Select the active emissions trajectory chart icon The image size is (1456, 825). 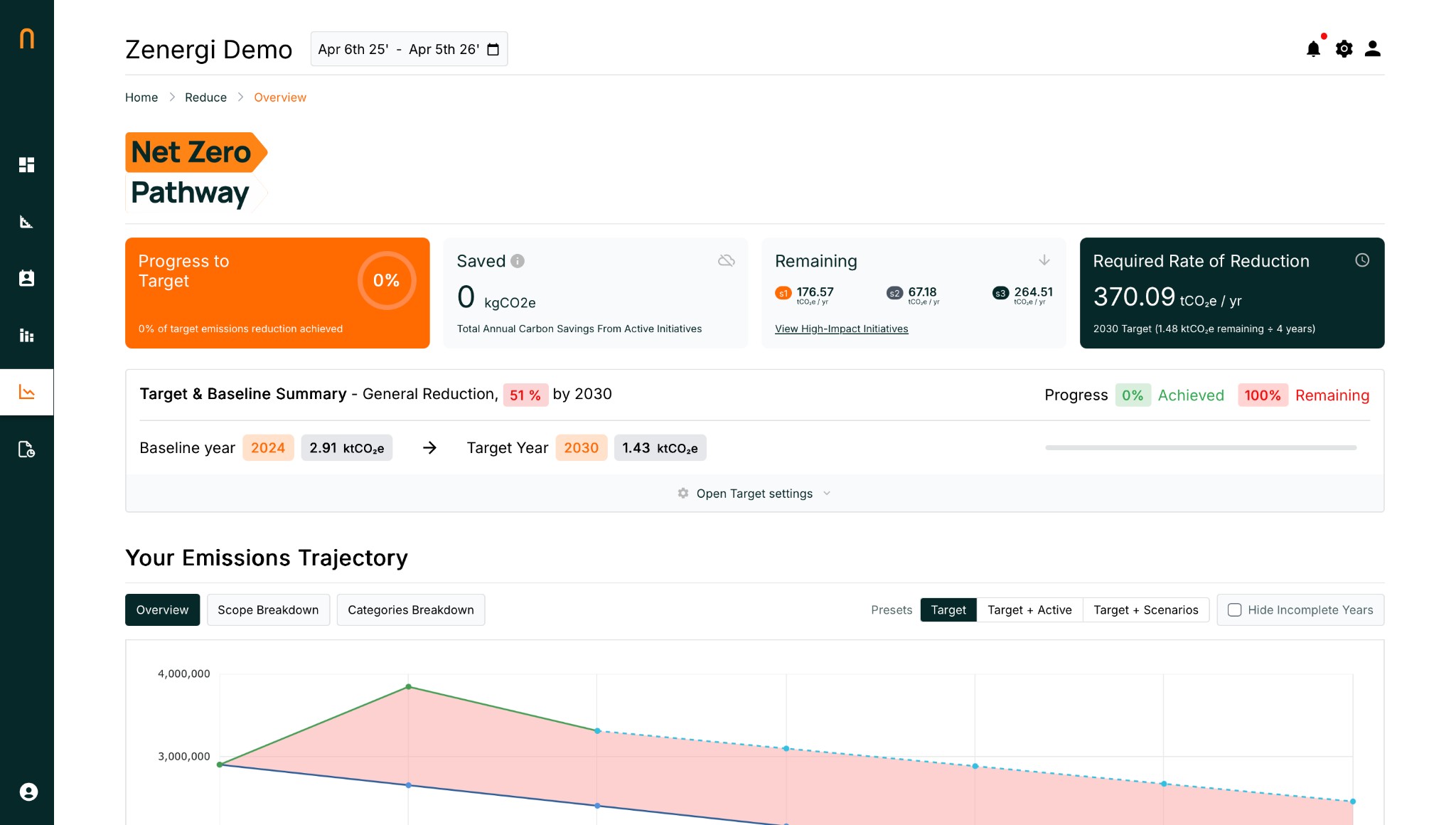[27, 392]
